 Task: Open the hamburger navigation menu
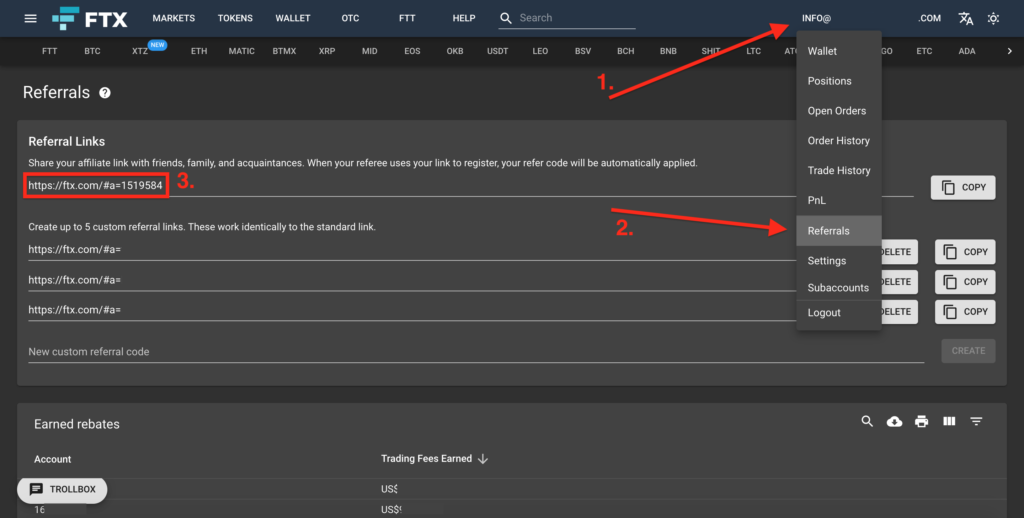coord(31,18)
